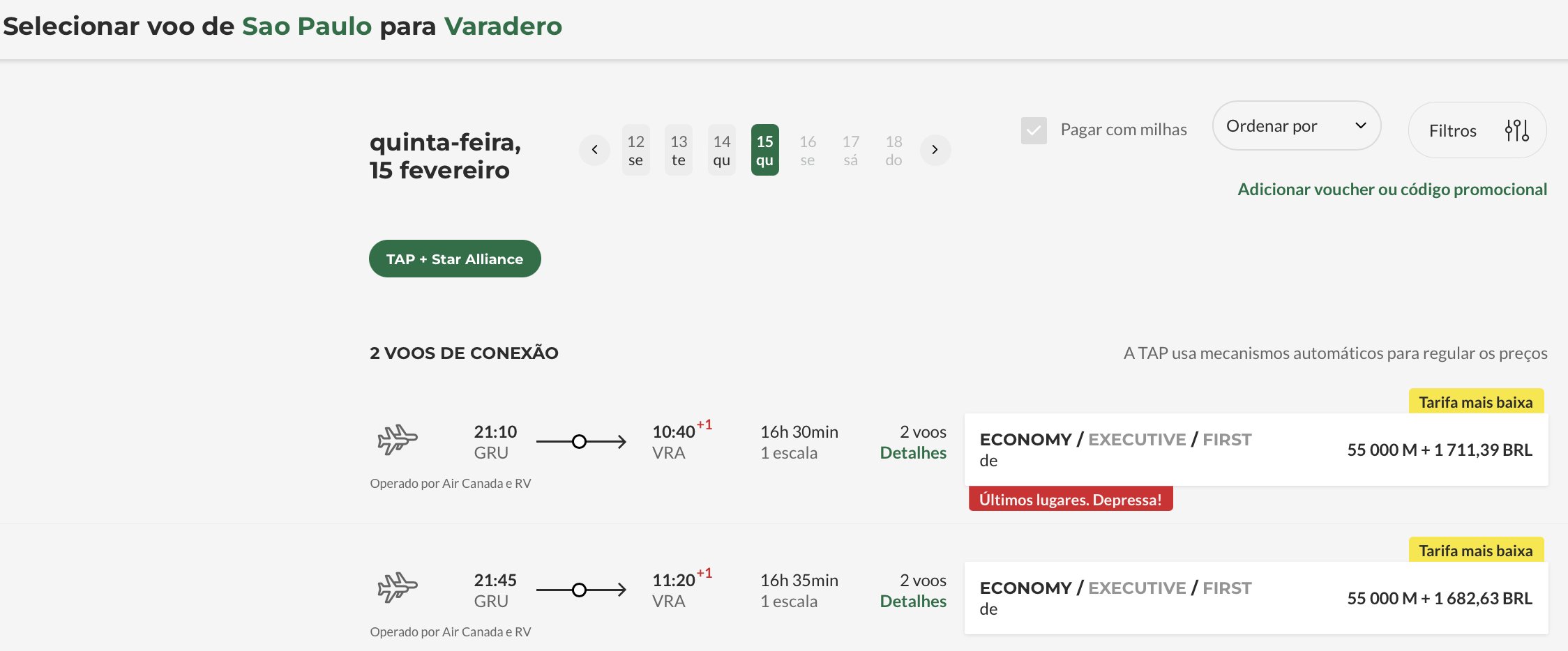Click airplane icon of 21:45 flight

click(x=398, y=588)
